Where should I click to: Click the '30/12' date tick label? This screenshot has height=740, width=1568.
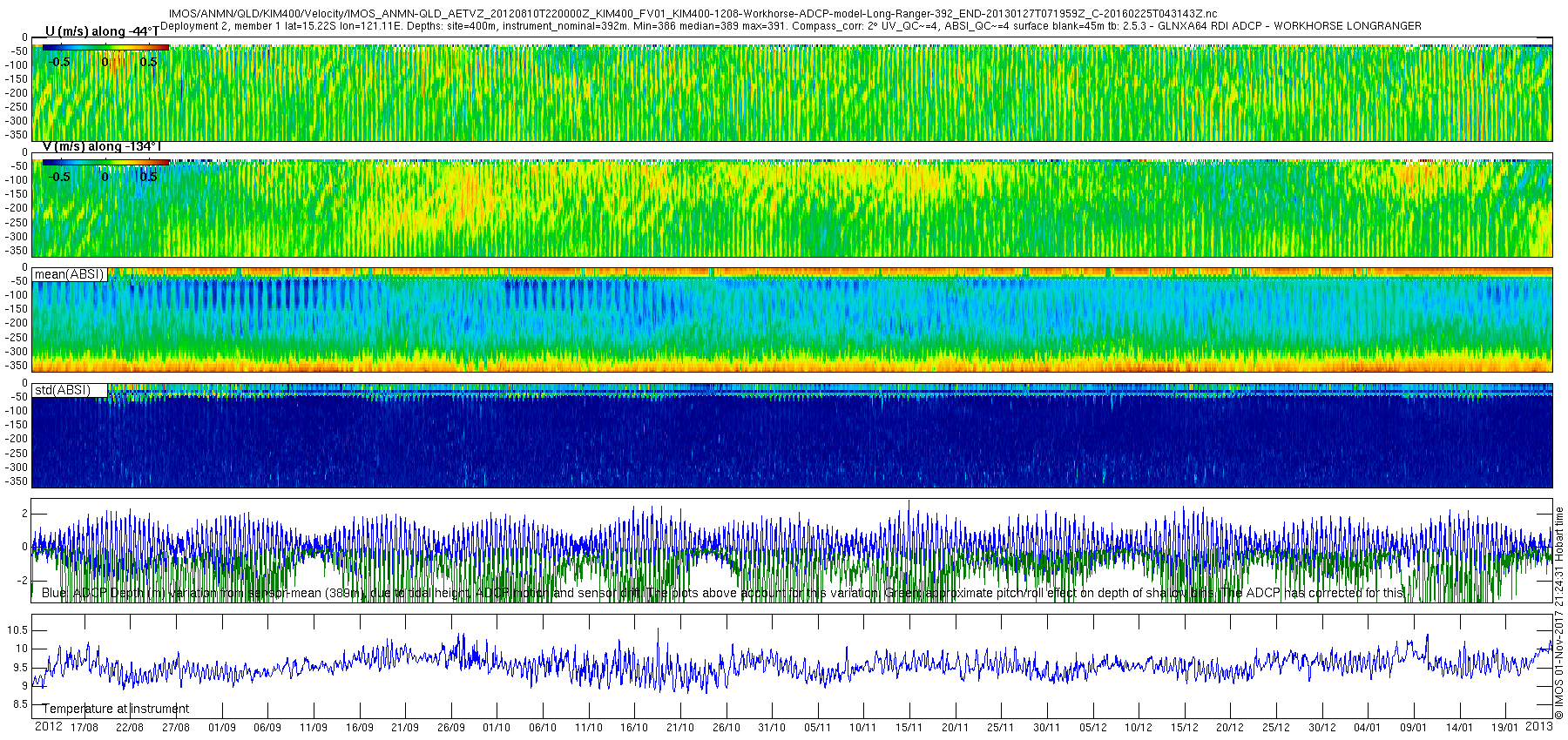(1322, 728)
